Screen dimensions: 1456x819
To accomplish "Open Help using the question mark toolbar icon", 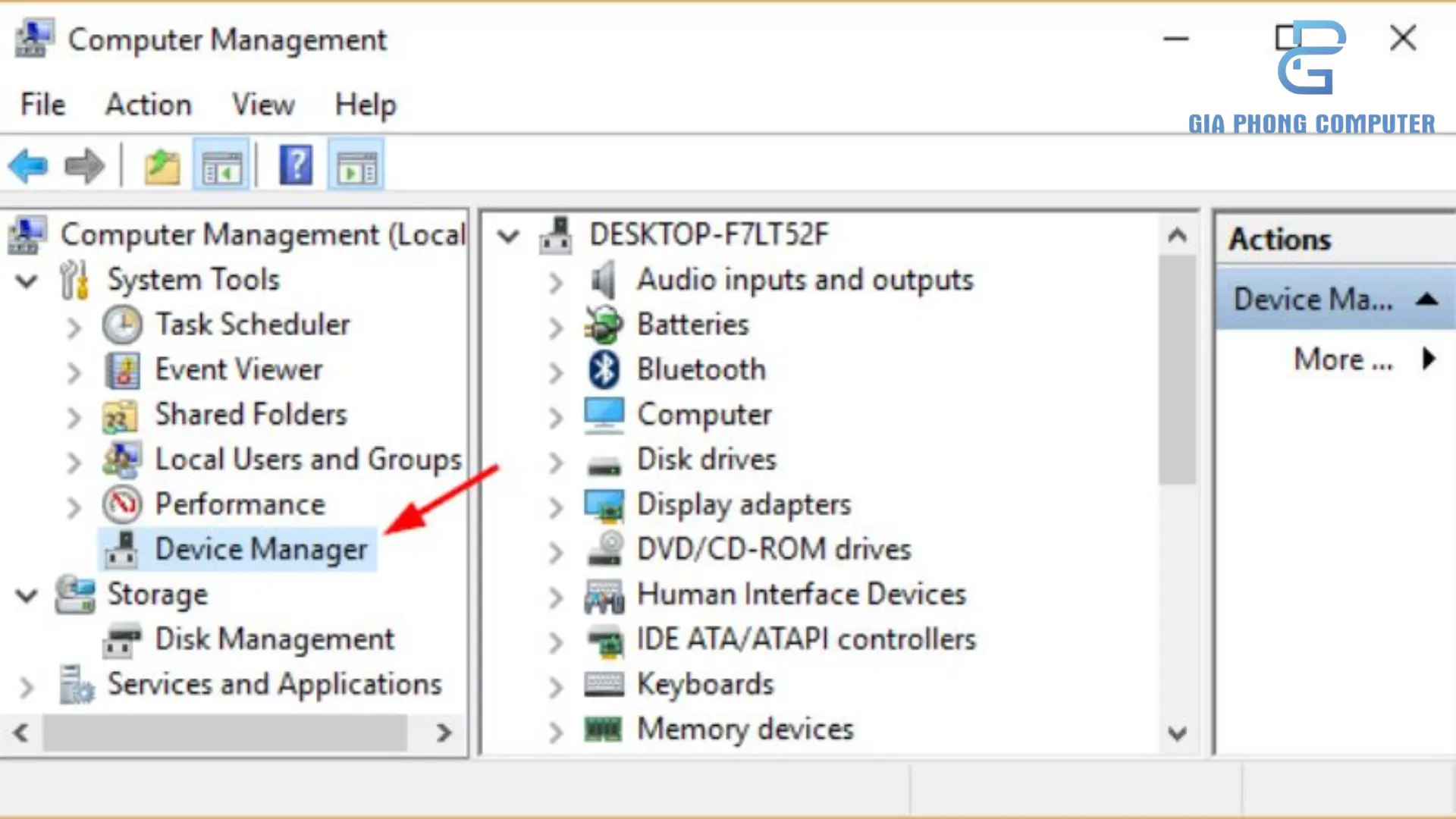I will pyautogui.click(x=296, y=164).
